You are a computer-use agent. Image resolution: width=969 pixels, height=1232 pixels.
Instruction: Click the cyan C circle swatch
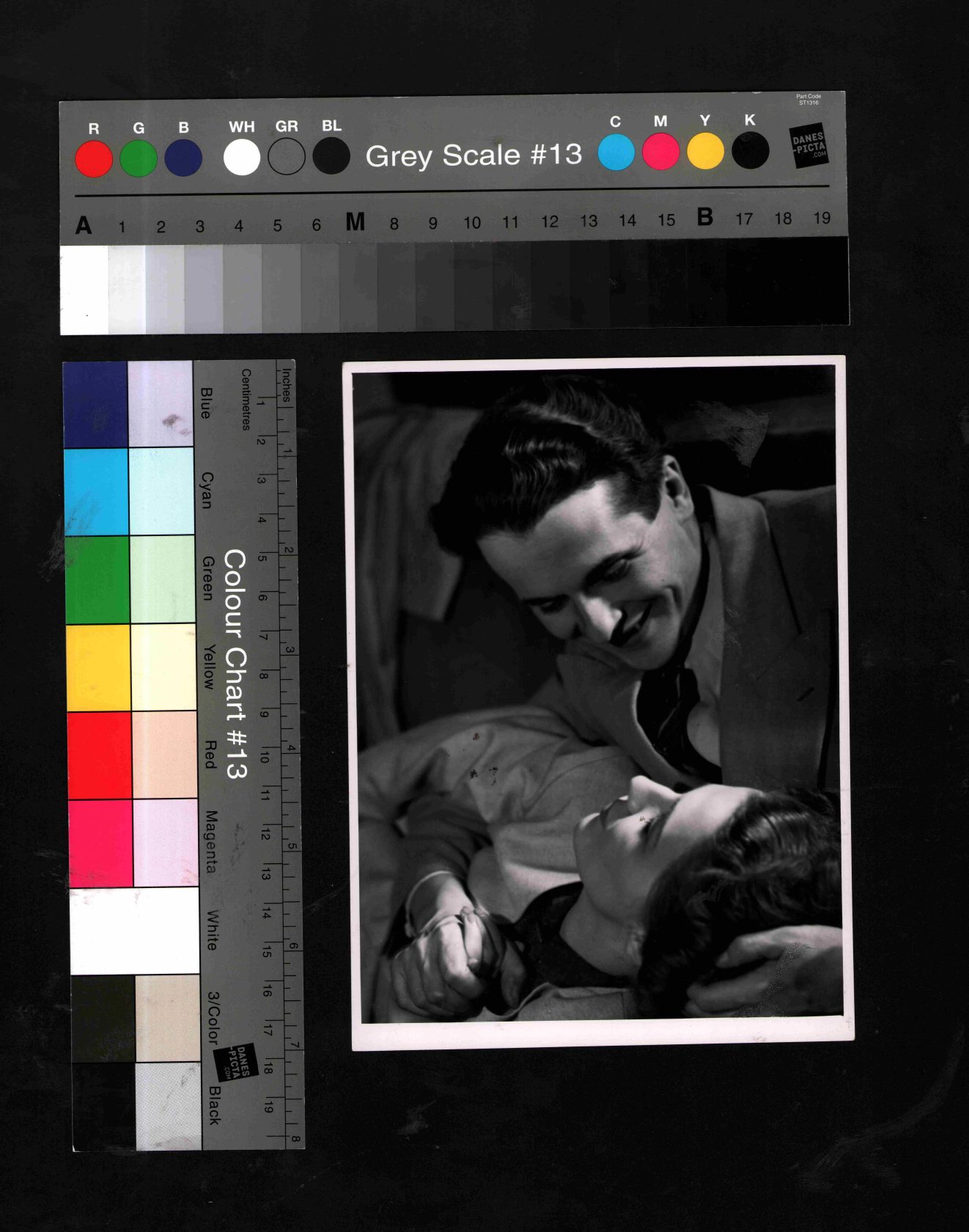616,152
